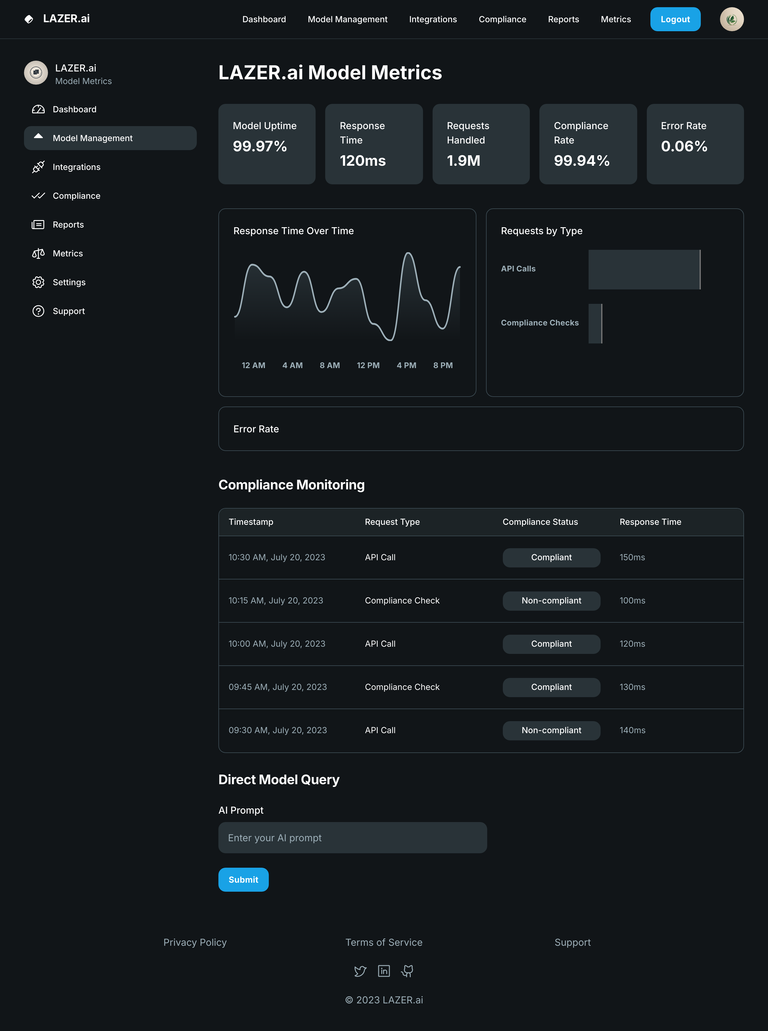The image size is (768, 1031).
Task: Open the GitHub icon in footer
Action: tap(407, 971)
